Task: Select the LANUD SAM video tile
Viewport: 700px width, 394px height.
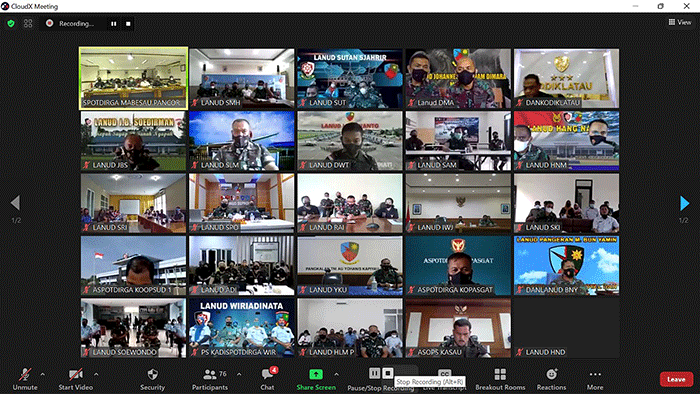Action: 458,141
